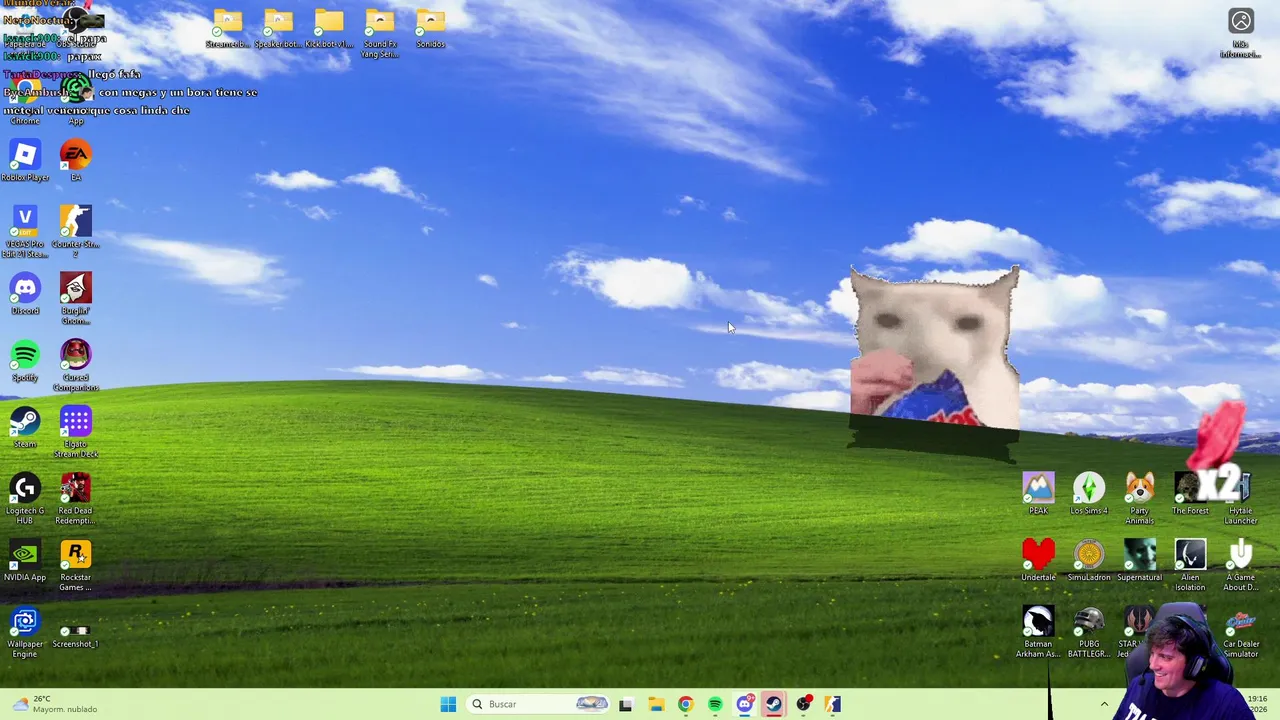Screen dimensions: 1280x720
Task: Launch Cursed Companions desktop icon
Action: coord(75,365)
